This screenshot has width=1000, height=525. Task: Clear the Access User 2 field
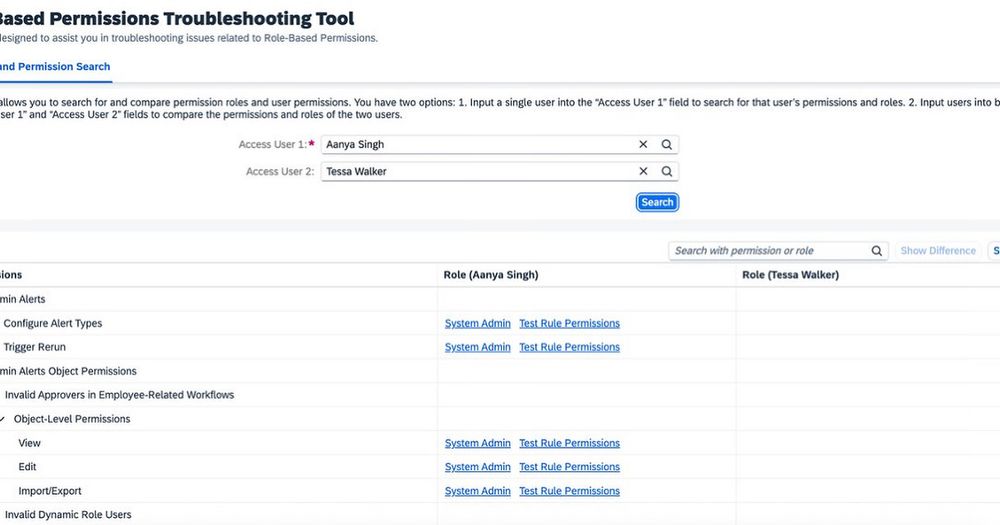[643, 172]
